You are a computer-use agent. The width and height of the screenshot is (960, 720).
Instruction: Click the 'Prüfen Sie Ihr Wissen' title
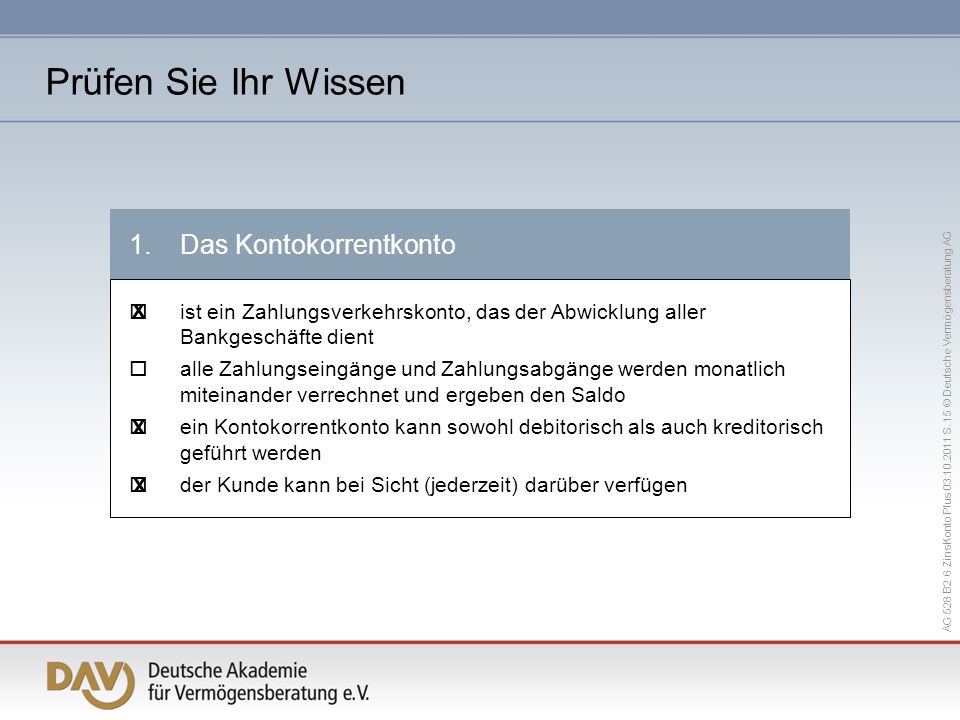pos(225,81)
